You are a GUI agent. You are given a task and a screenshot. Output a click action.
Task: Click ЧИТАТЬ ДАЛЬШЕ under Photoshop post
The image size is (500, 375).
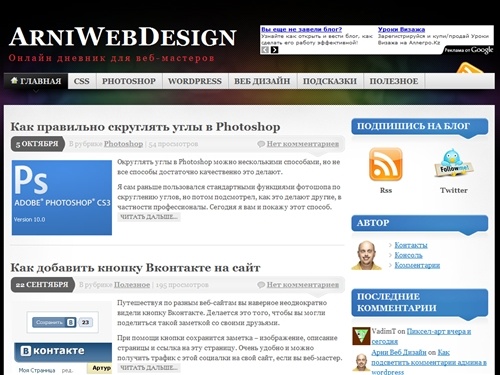coord(149,217)
